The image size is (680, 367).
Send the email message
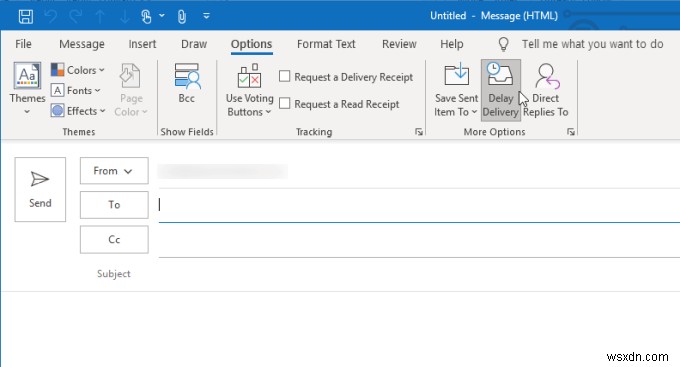pyautogui.click(x=40, y=190)
